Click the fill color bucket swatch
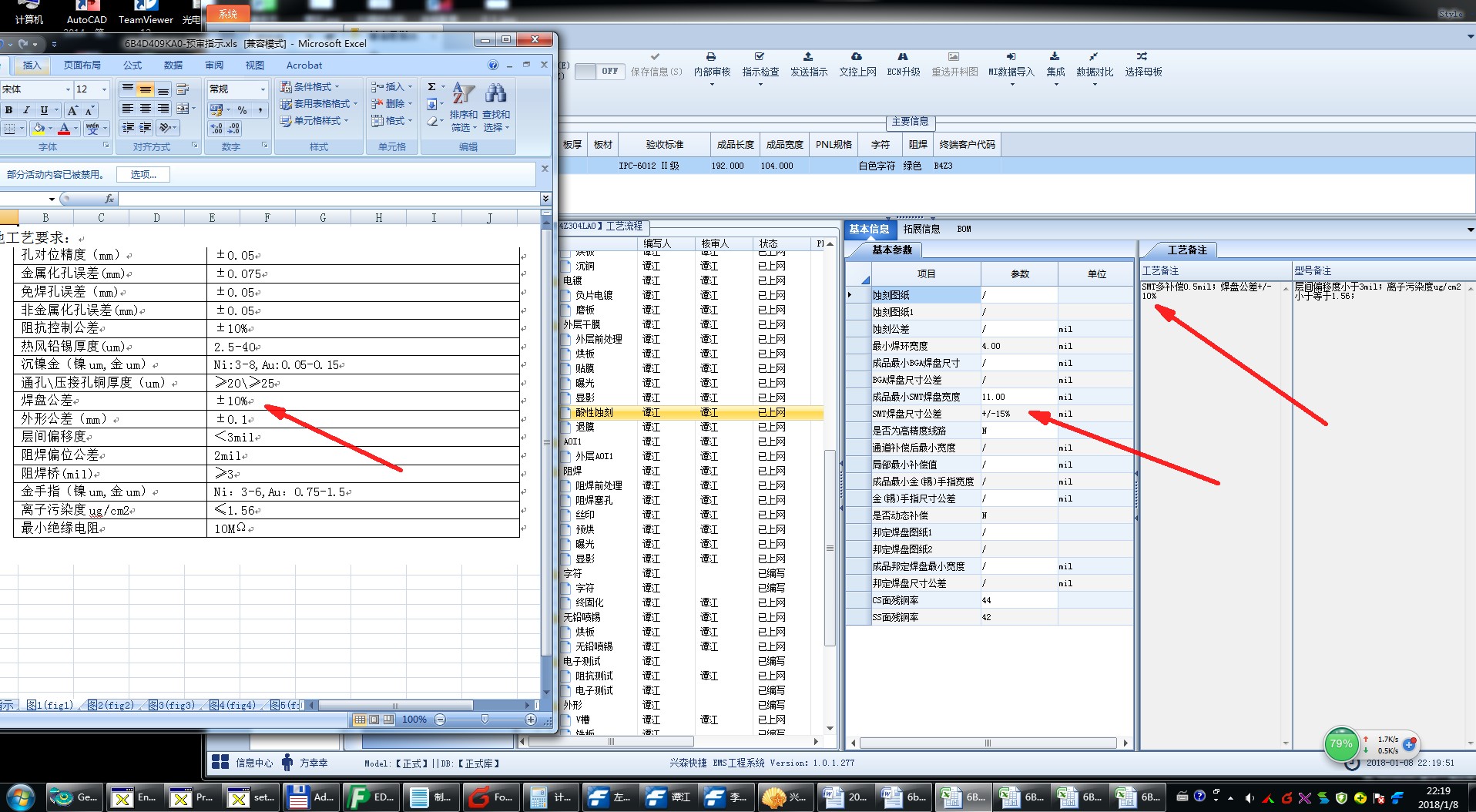Viewport: 1476px width, 812px height. pos(39,129)
